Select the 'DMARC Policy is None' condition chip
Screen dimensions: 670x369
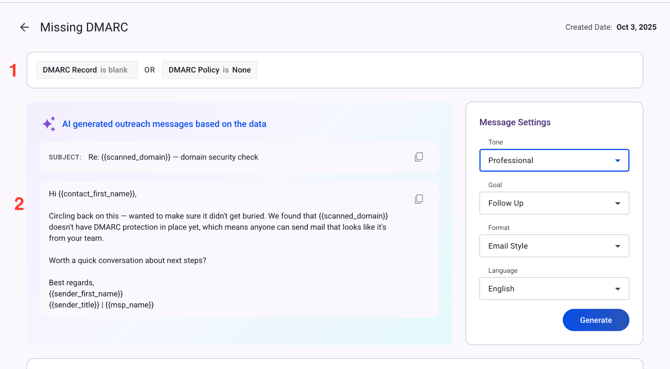click(x=209, y=70)
